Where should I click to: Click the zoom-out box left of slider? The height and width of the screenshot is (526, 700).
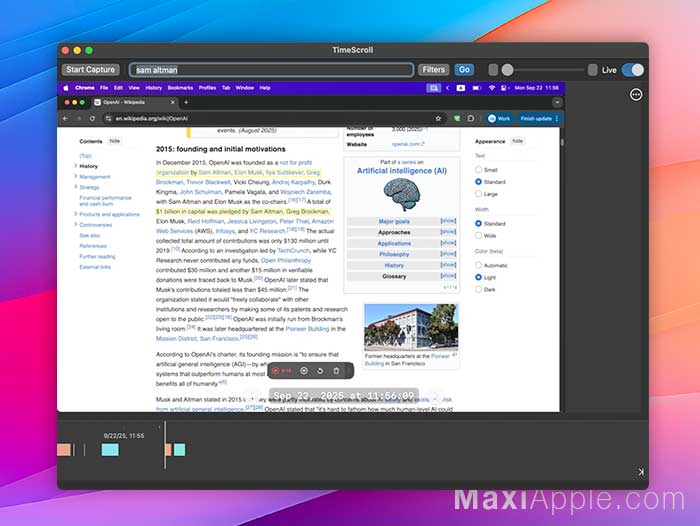(493, 70)
